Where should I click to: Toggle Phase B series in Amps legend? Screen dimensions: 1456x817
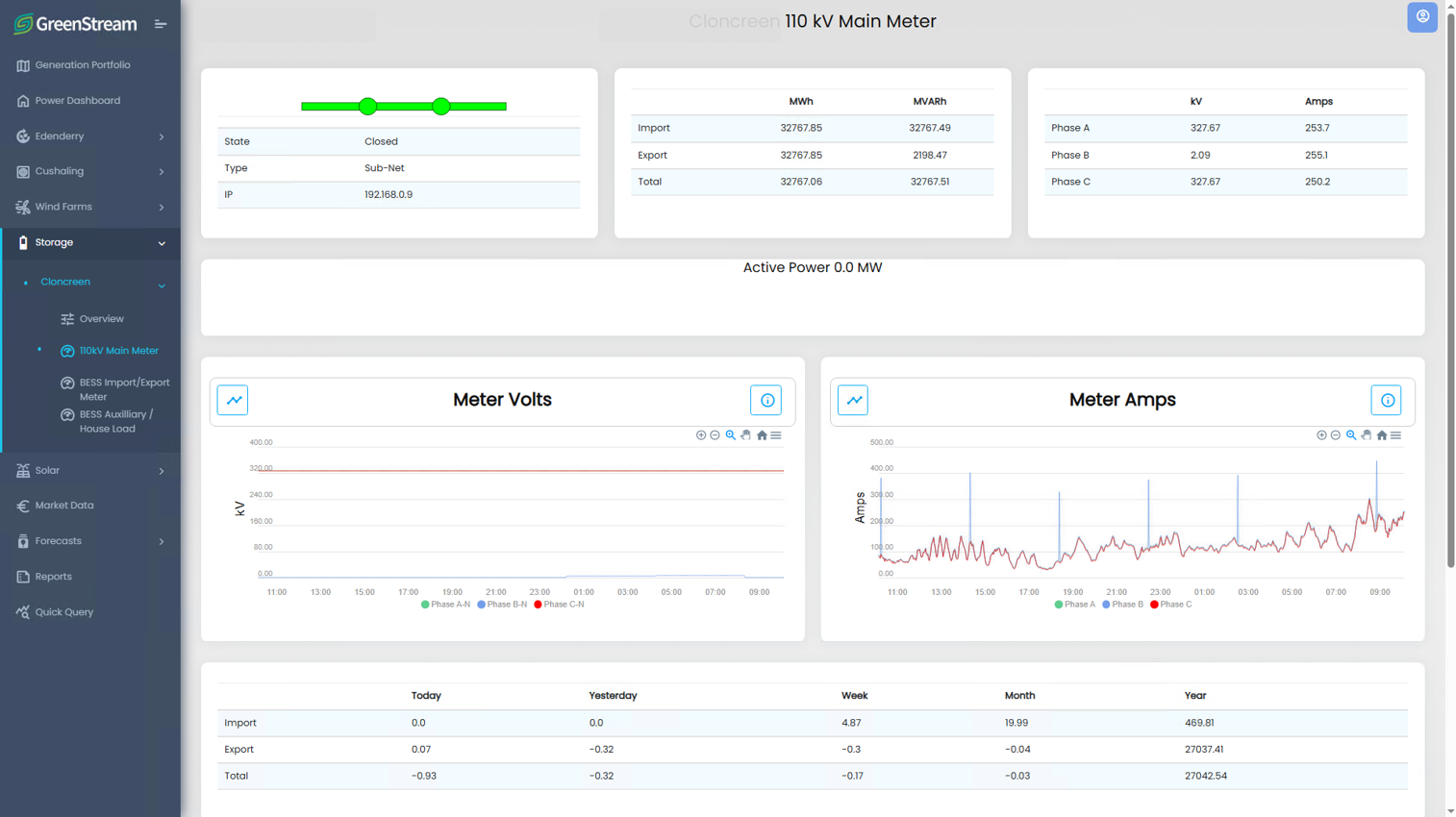pyautogui.click(x=1122, y=605)
